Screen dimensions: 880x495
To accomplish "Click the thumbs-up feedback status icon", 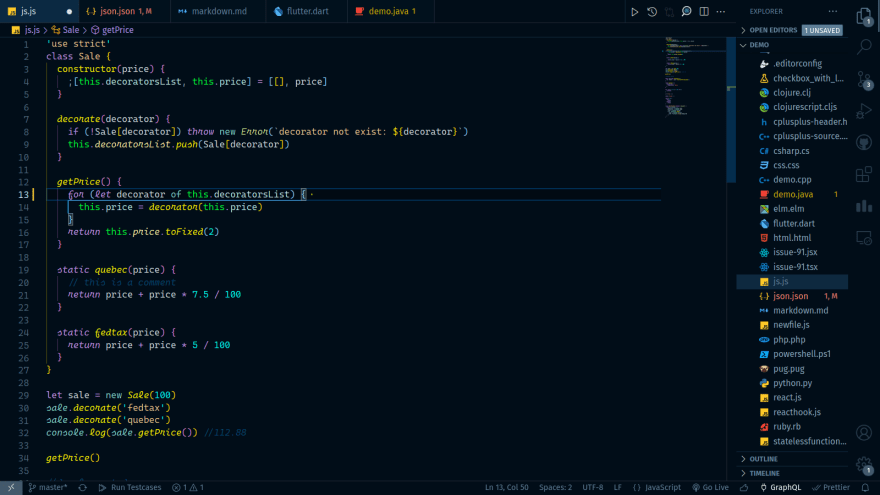I will 744,488.
